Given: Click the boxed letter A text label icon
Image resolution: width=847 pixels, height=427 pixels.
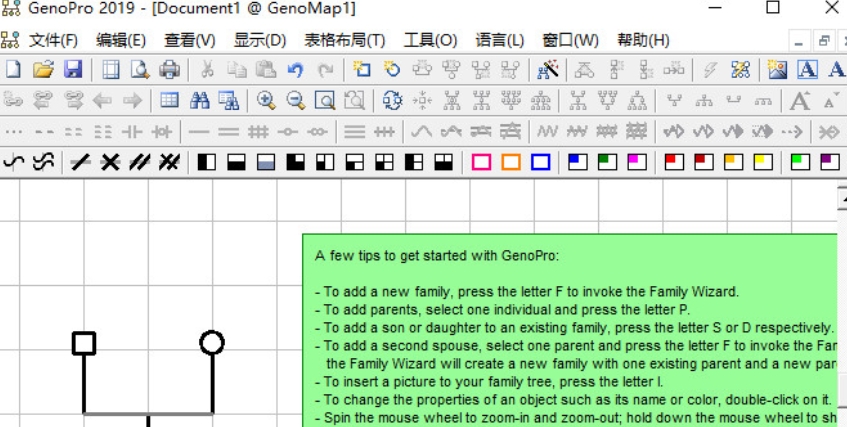Looking at the screenshot, I should tap(807, 69).
